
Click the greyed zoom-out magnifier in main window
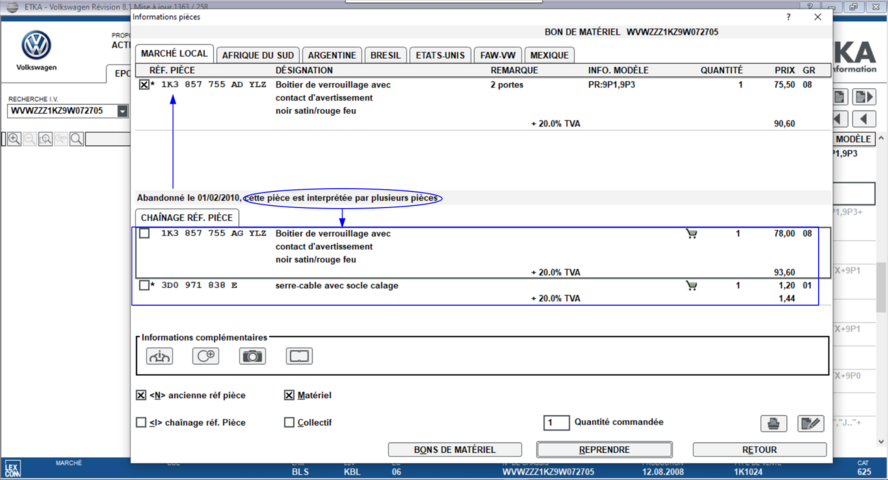(30, 139)
